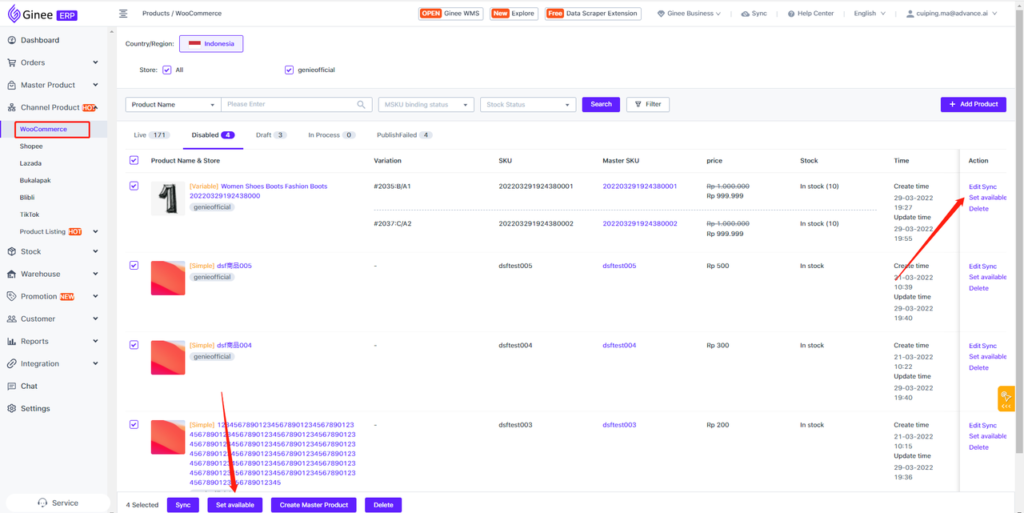Screen dimensions: 1024x513
Task: Uncheck the dsftest003 row checkbox
Action: click(x=134, y=424)
